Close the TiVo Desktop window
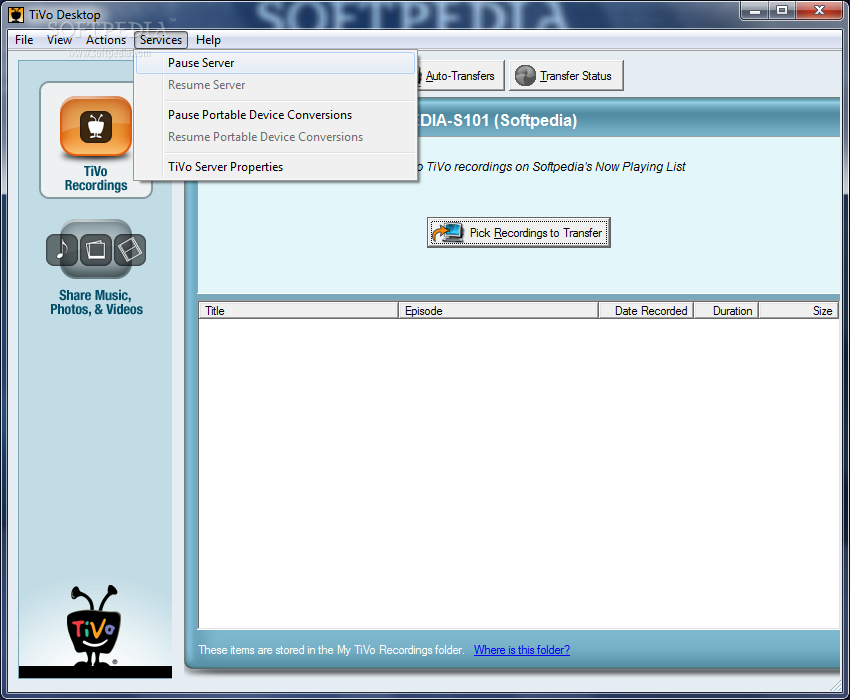 (819, 10)
